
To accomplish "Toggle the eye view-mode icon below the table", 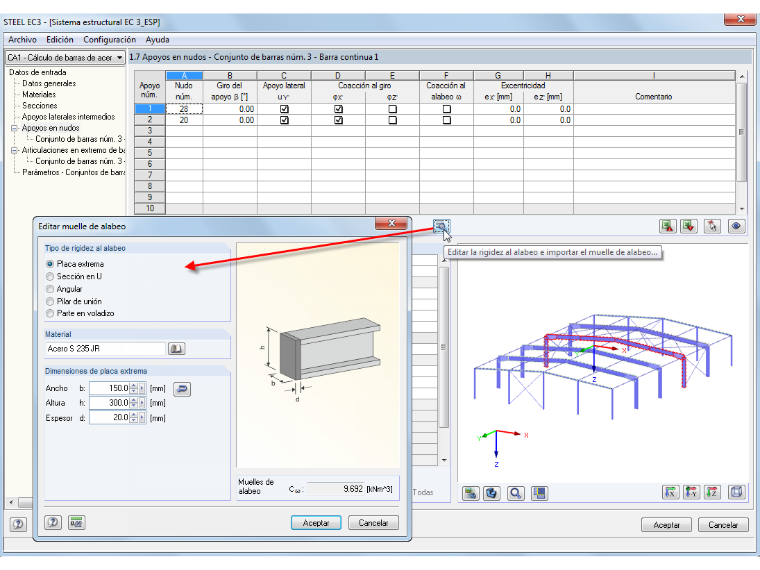I will [x=736, y=226].
